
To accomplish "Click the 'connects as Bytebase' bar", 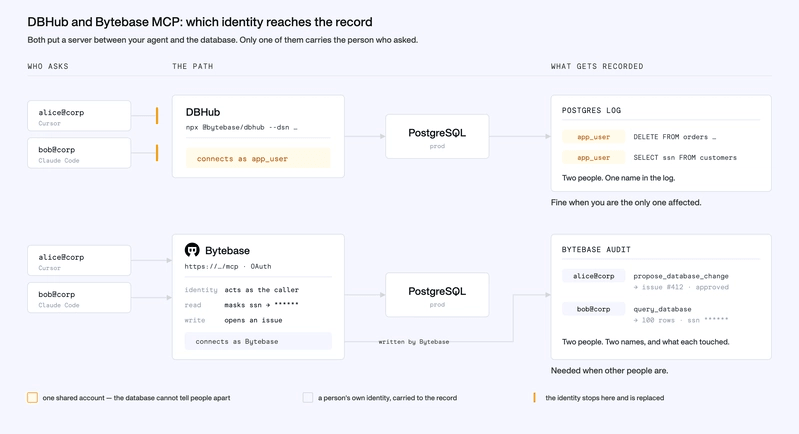I will (258, 341).
